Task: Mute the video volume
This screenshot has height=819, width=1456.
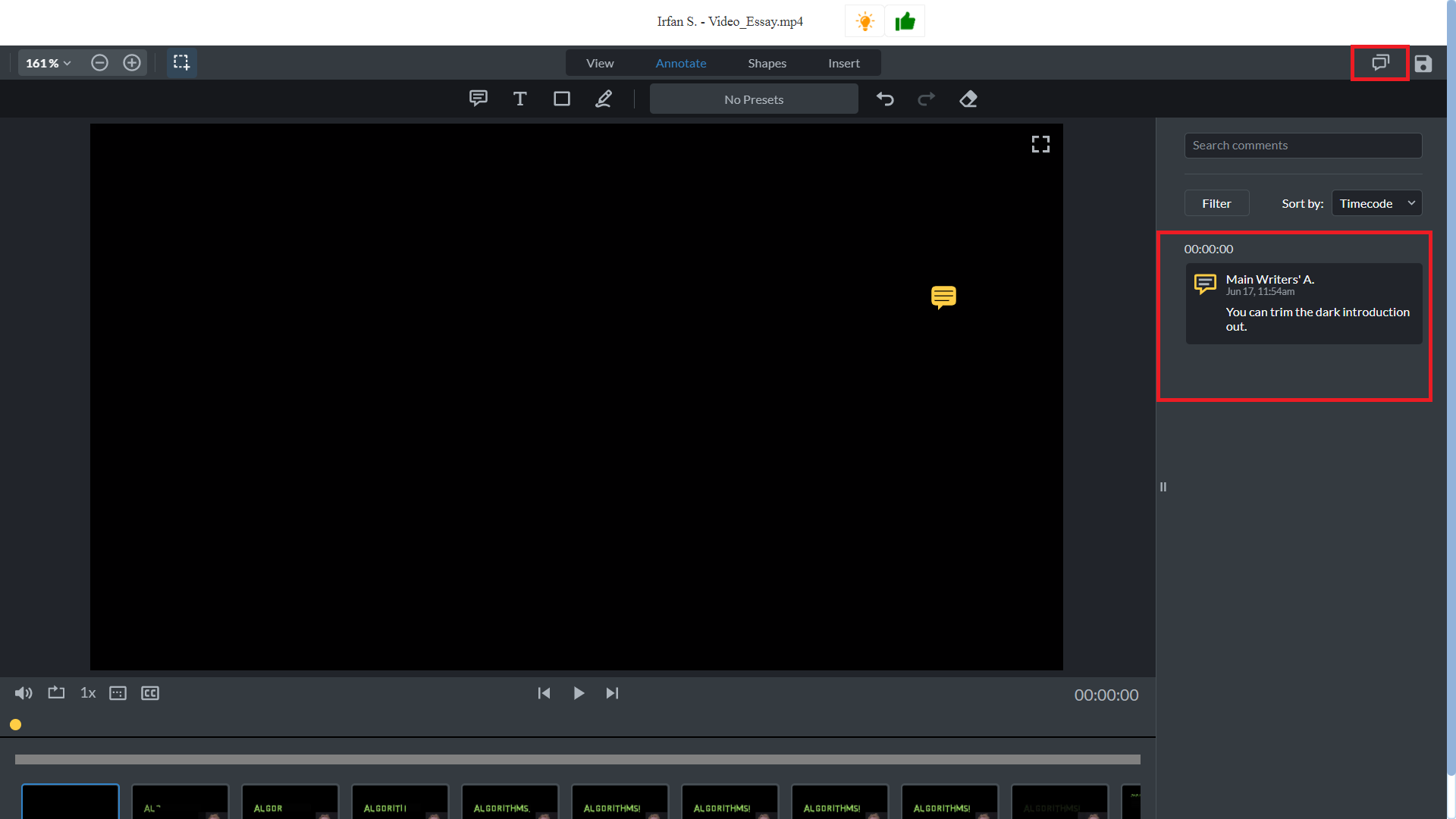Action: pyautogui.click(x=24, y=693)
